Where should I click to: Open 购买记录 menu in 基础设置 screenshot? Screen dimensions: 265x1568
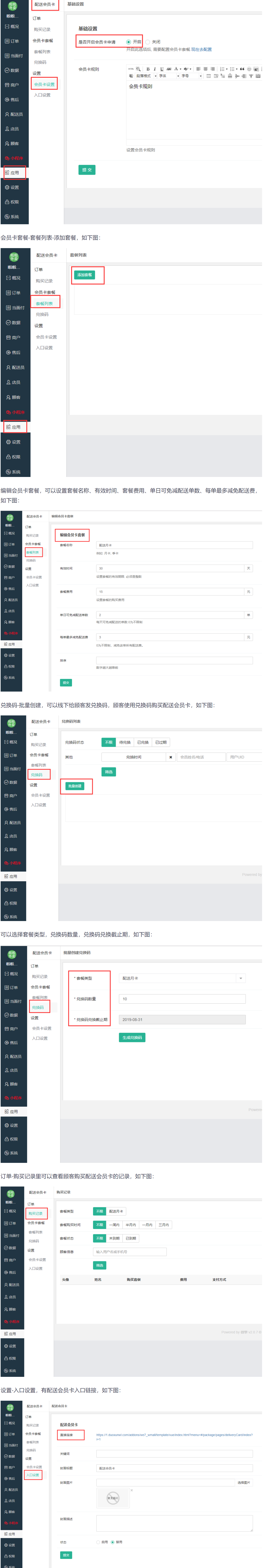42,29
